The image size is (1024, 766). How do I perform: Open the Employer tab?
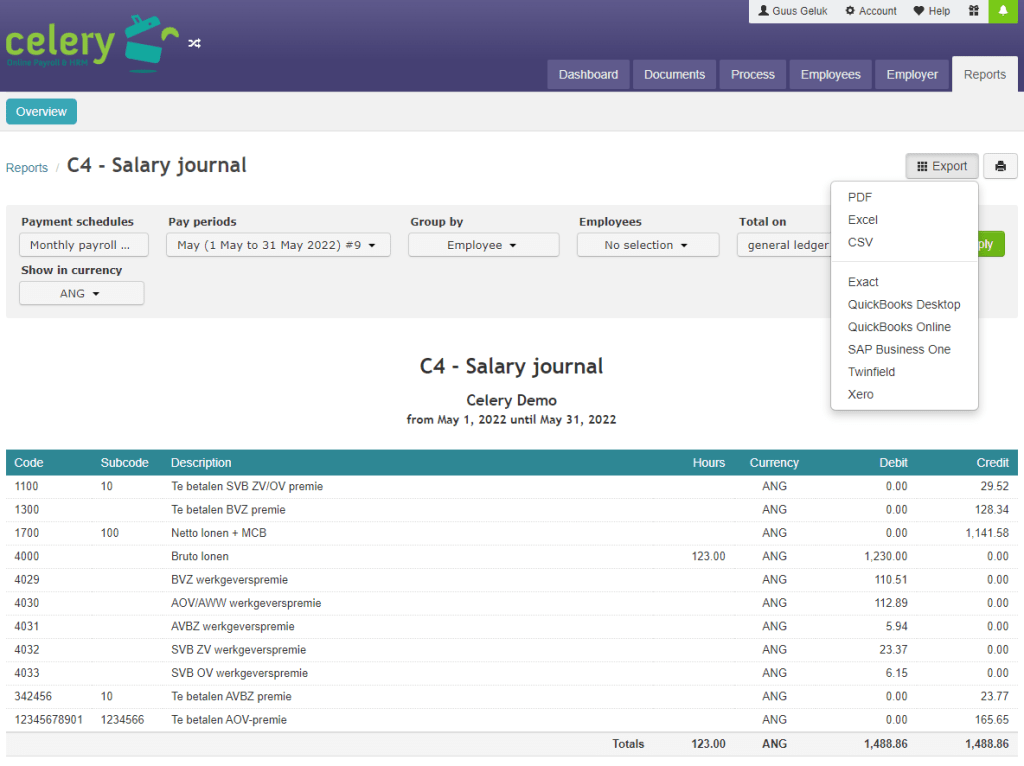(912, 74)
